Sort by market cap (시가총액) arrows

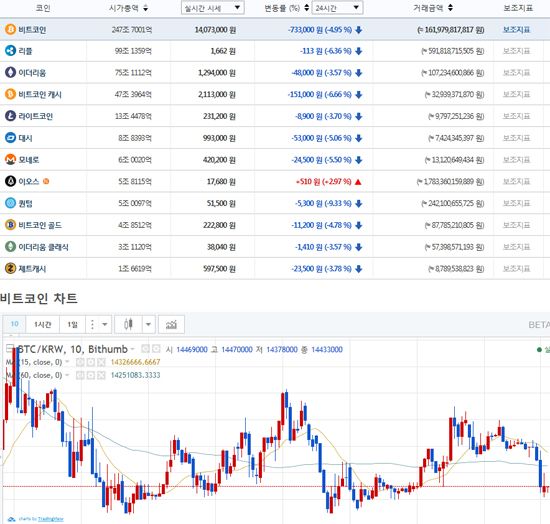[x=146, y=8]
